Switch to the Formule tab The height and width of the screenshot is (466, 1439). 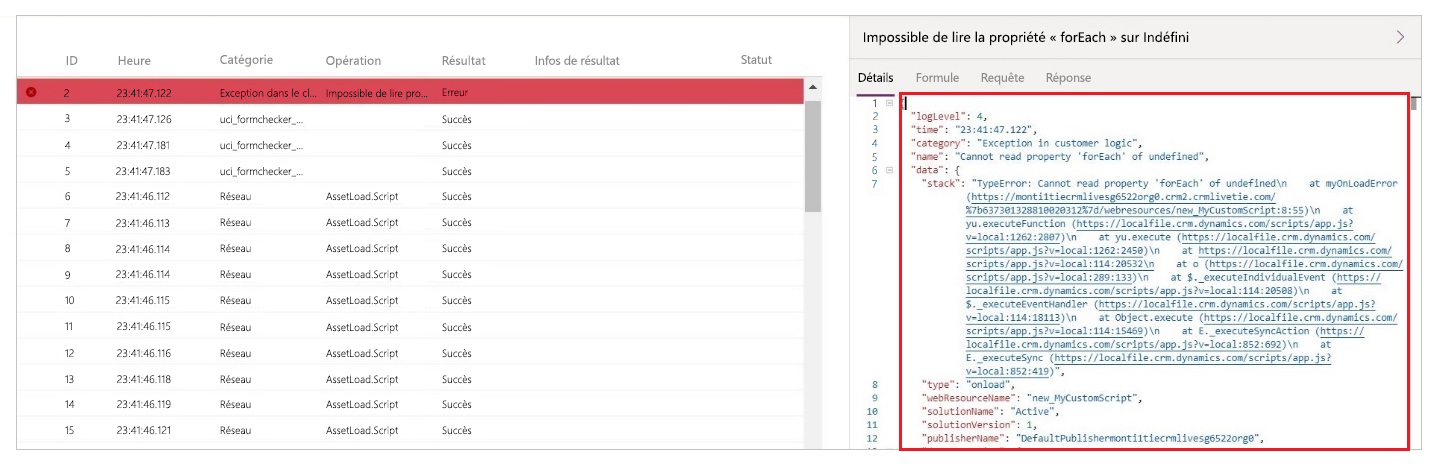click(x=937, y=77)
